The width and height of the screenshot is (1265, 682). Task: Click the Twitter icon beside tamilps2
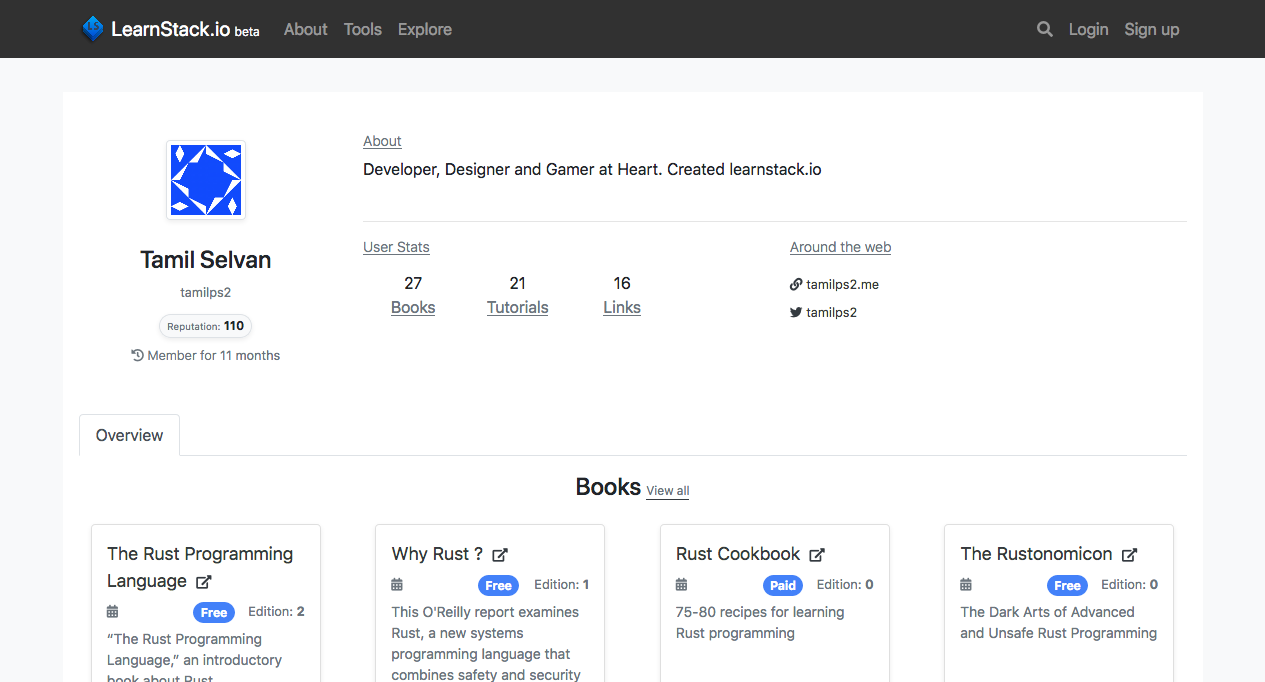click(x=795, y=312)
